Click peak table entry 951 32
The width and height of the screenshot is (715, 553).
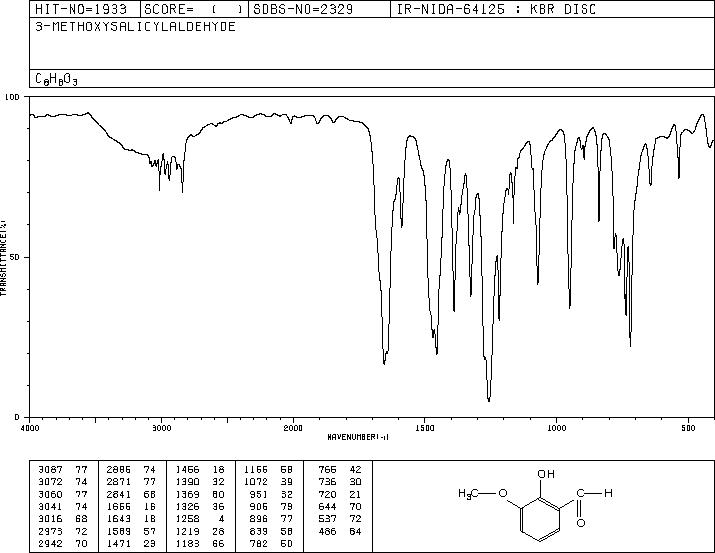tap(269, 494)
